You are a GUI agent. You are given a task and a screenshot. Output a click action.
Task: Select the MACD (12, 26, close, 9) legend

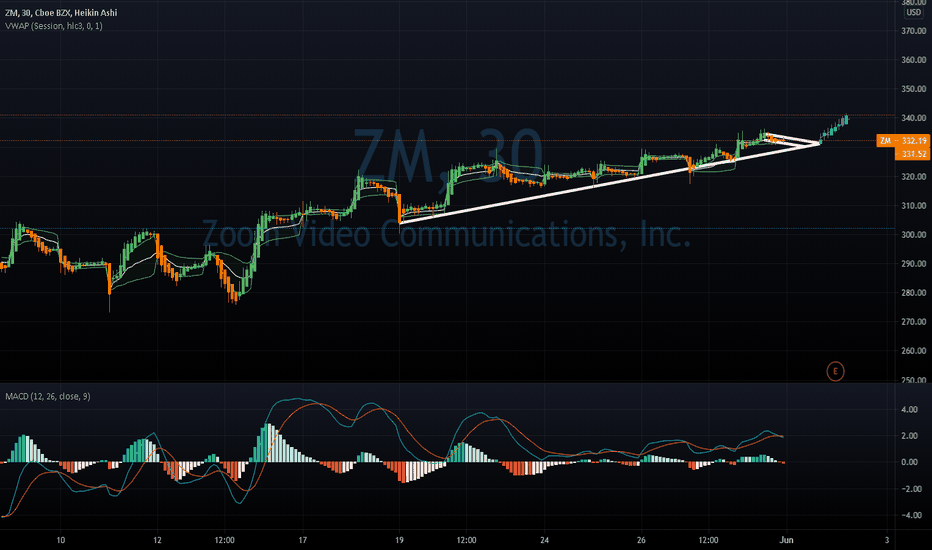[48, 397]
